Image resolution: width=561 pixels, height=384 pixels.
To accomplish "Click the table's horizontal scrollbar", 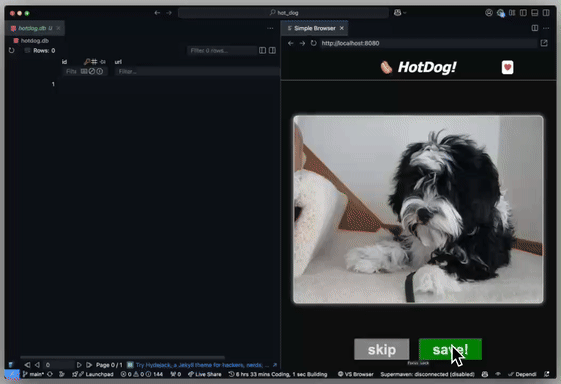I will coord(122,357).
